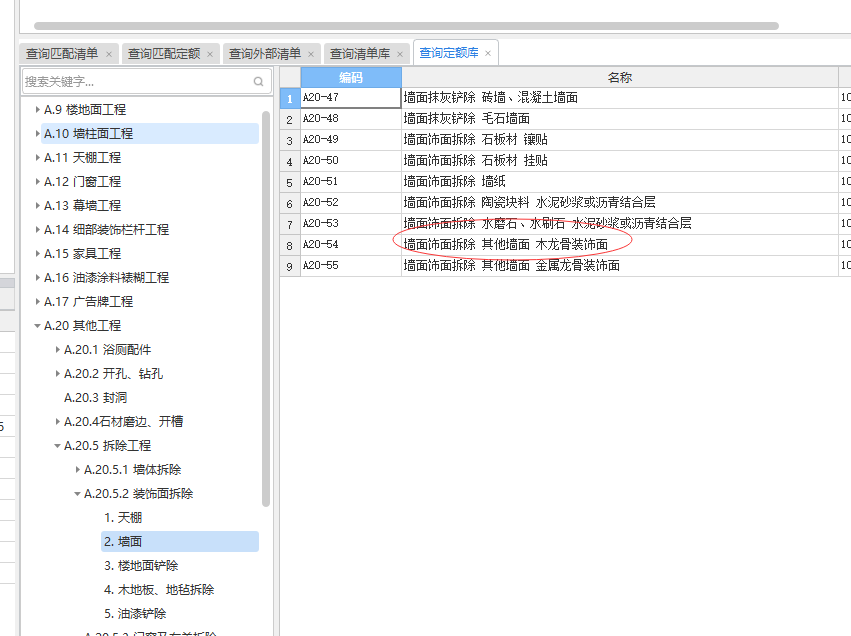Expand A.9 楼地面工程 arrow

pos(37,110)
